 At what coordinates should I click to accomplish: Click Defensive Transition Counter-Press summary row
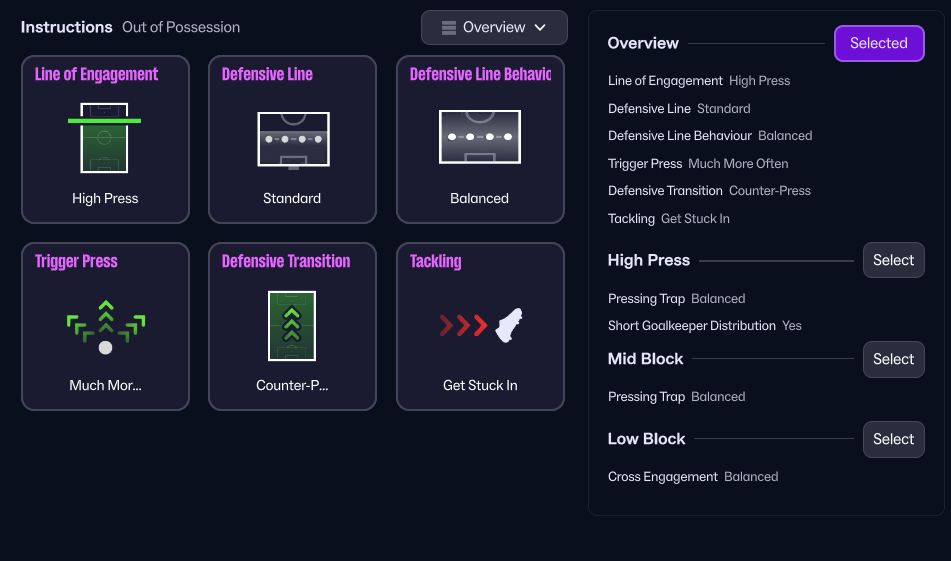coord(709,190)
